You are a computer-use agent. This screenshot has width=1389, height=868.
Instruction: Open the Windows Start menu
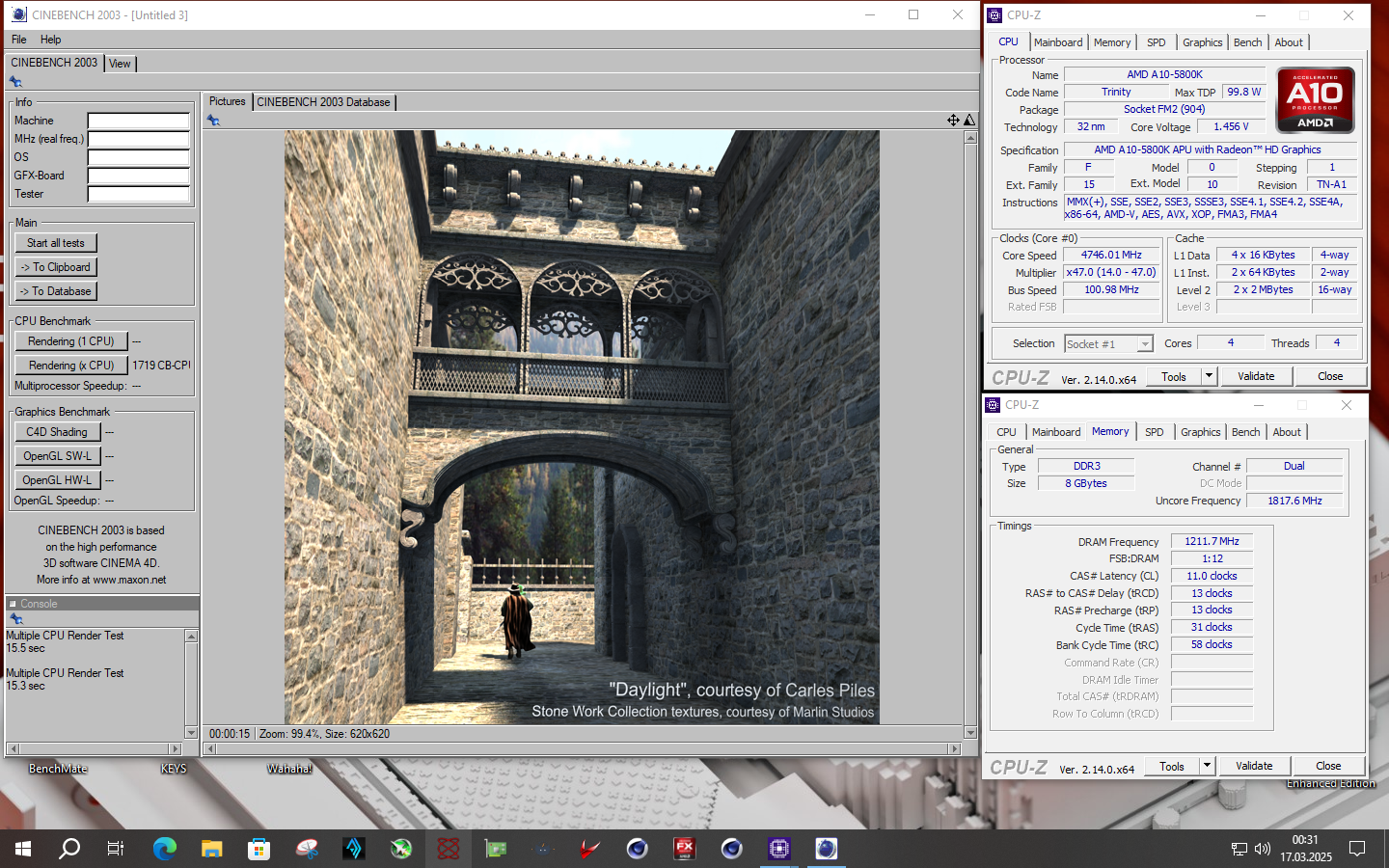(23, 849)
